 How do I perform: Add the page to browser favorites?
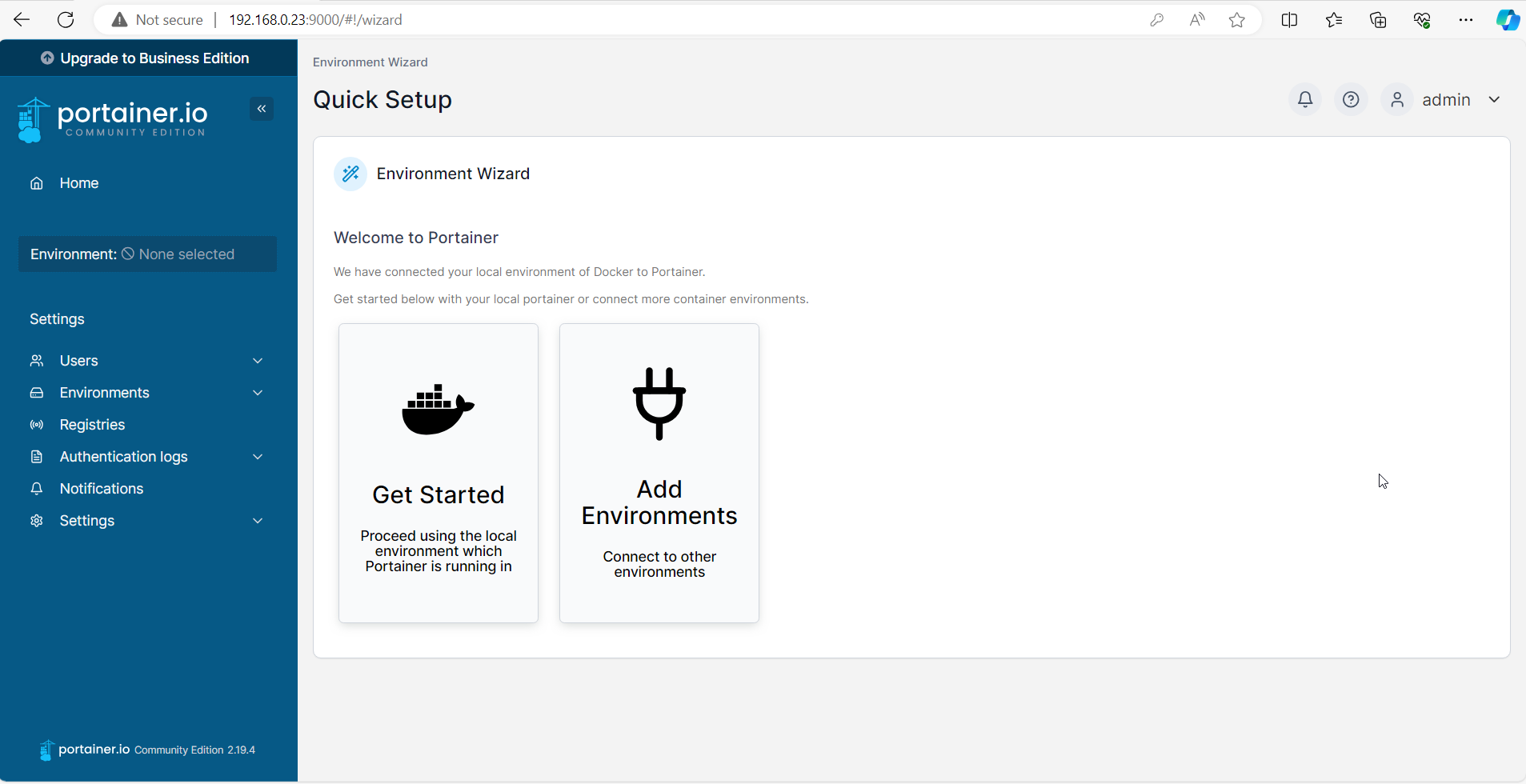coord(1236,19)
